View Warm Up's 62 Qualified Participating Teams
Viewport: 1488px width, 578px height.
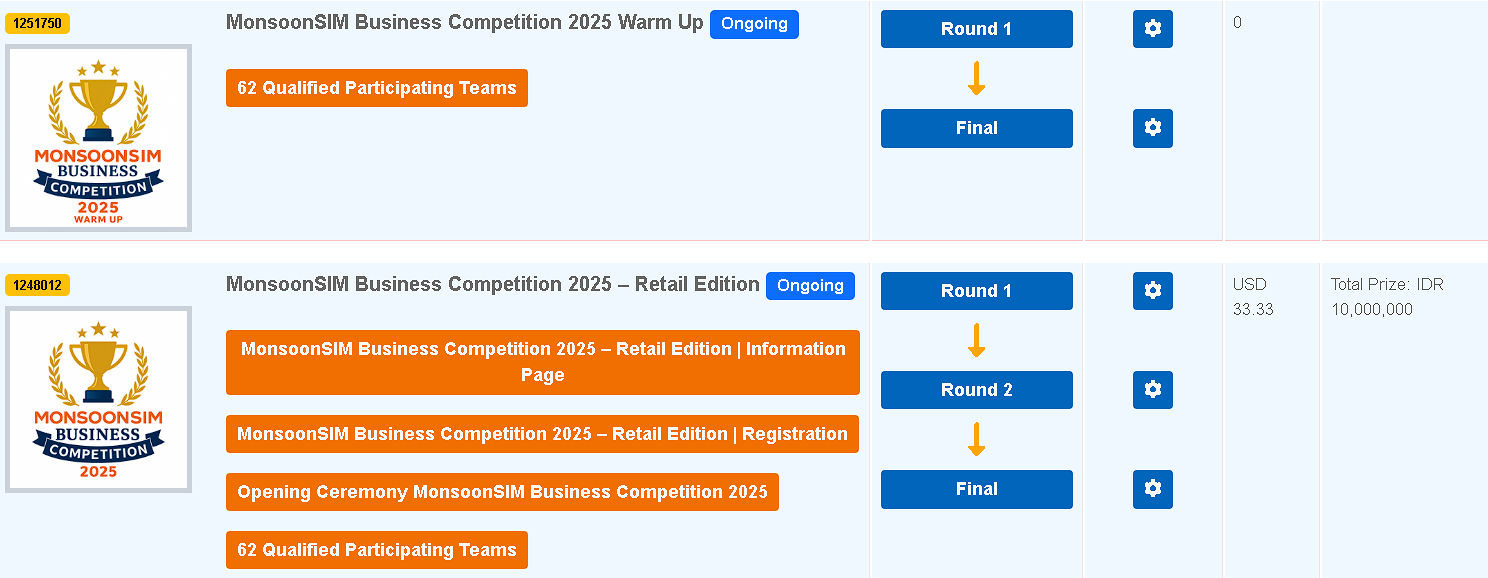[x=376, y=88]
